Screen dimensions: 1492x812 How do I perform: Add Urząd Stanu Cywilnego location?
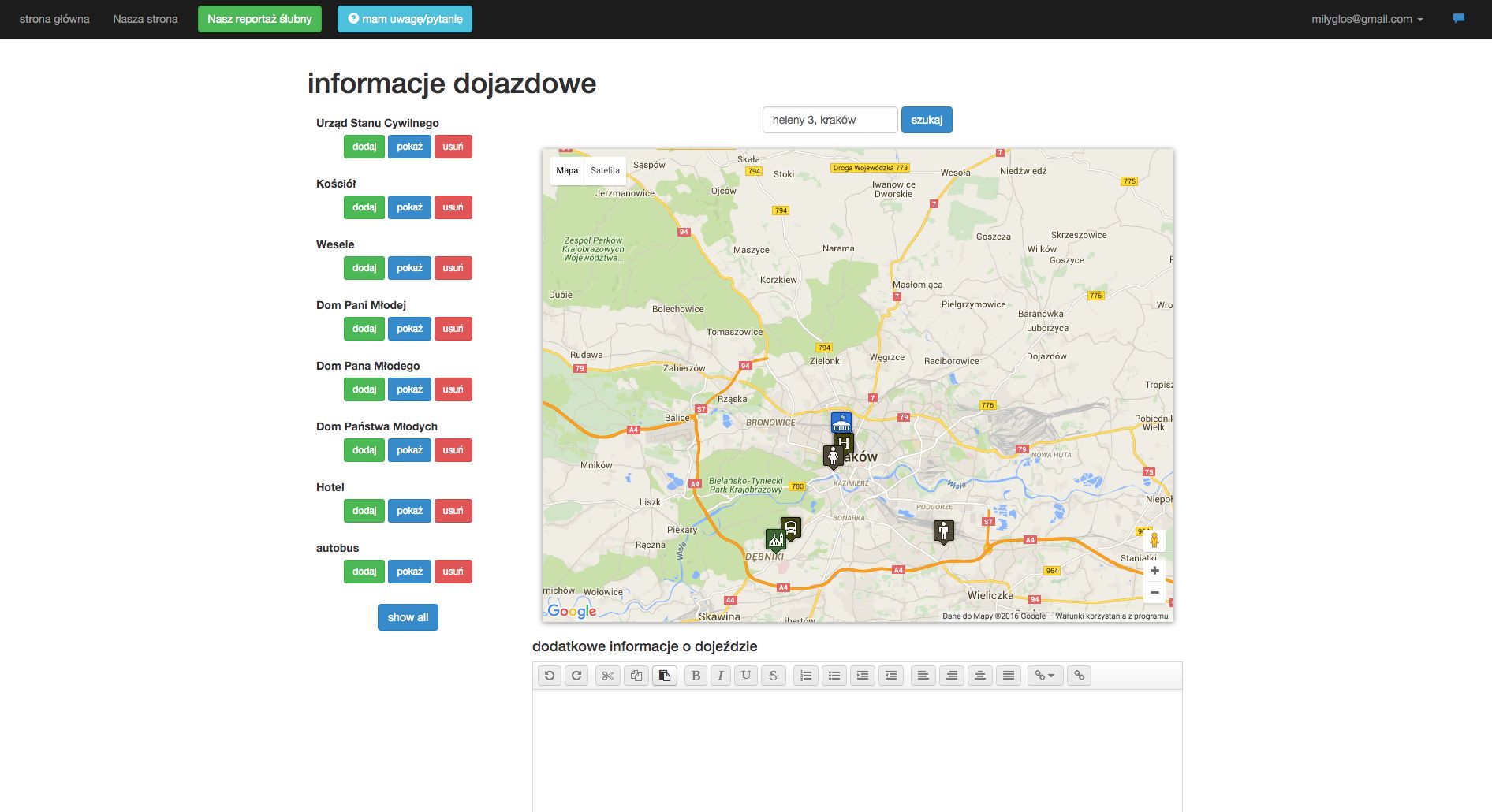tap(364, 147)
